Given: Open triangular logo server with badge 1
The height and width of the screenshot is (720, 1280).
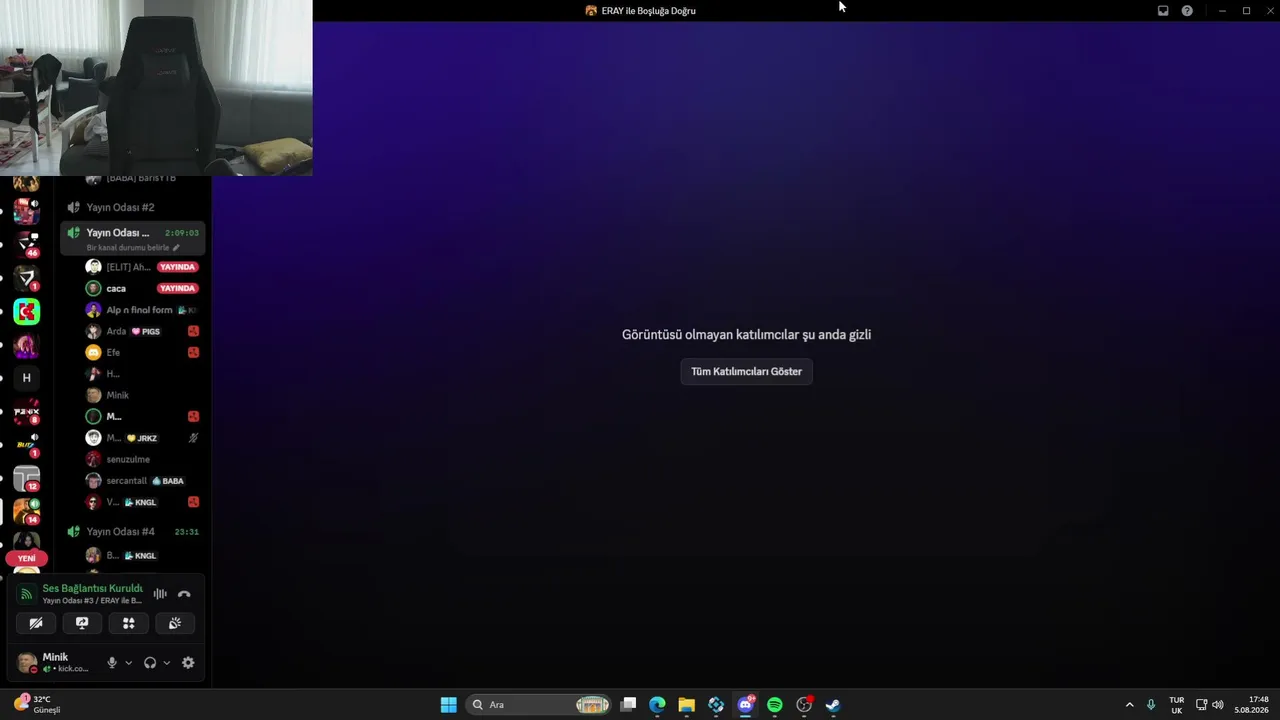Looking at the screenshot, I should point(27,278).
